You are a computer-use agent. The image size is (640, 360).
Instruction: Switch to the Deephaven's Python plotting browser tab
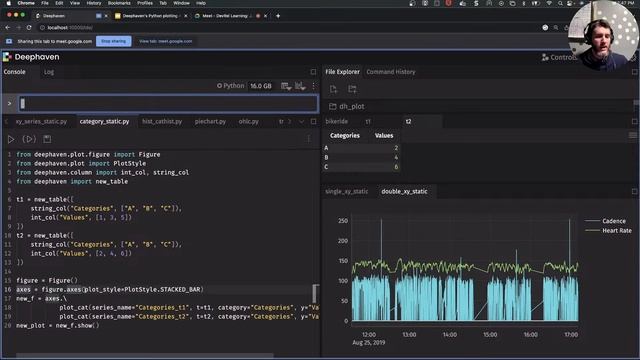[150, 16]
